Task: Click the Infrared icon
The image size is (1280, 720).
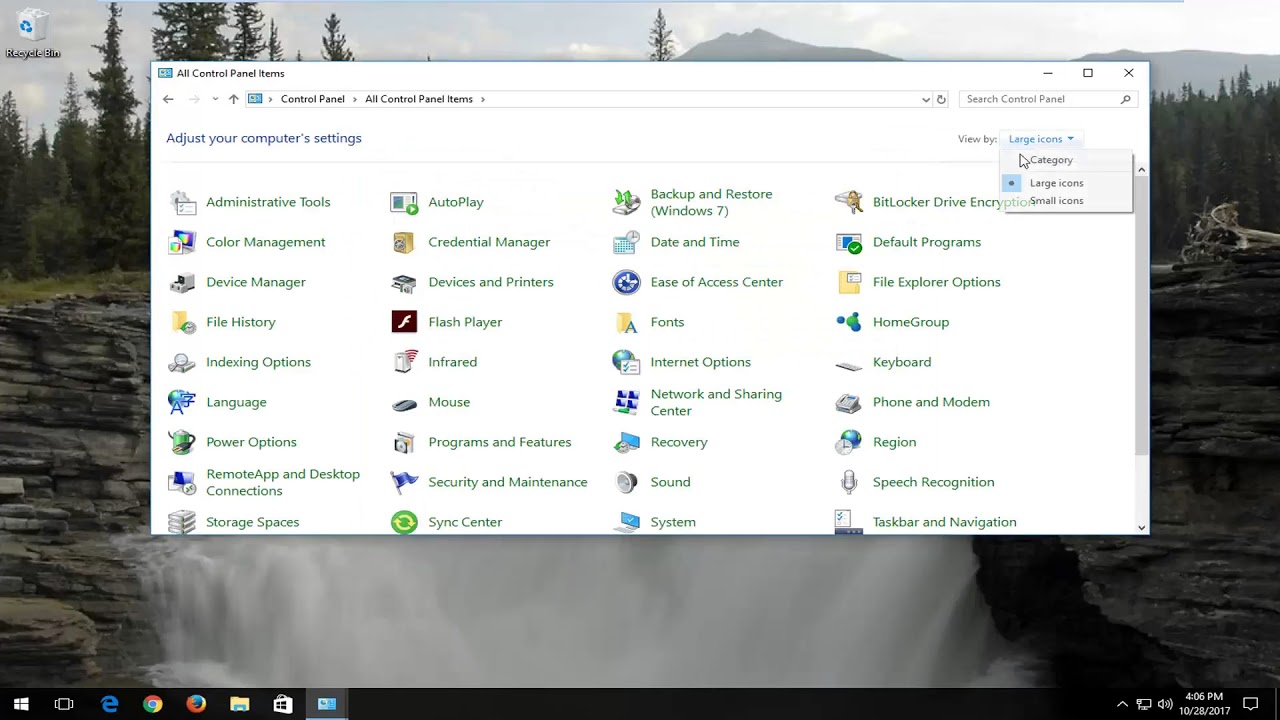Action: (404, 362)
